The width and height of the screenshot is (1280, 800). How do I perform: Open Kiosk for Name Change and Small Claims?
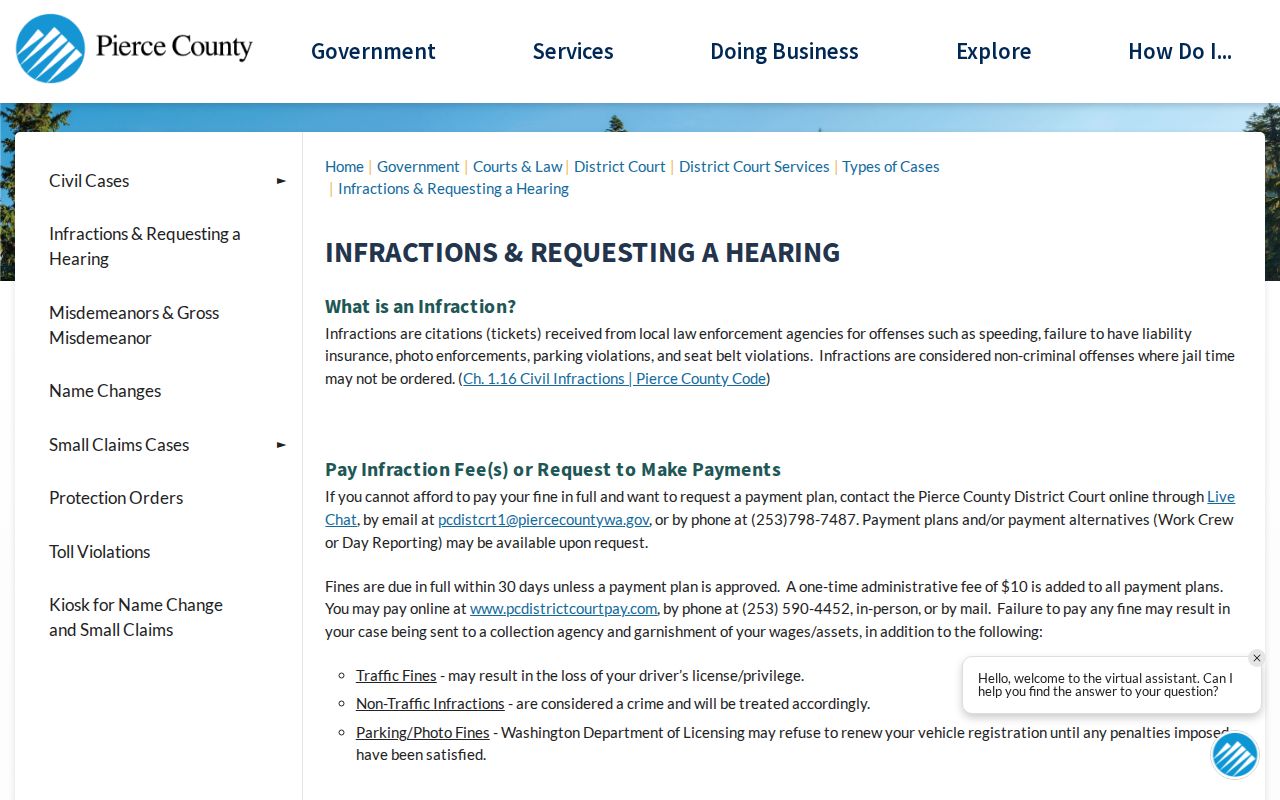point(136,617)
